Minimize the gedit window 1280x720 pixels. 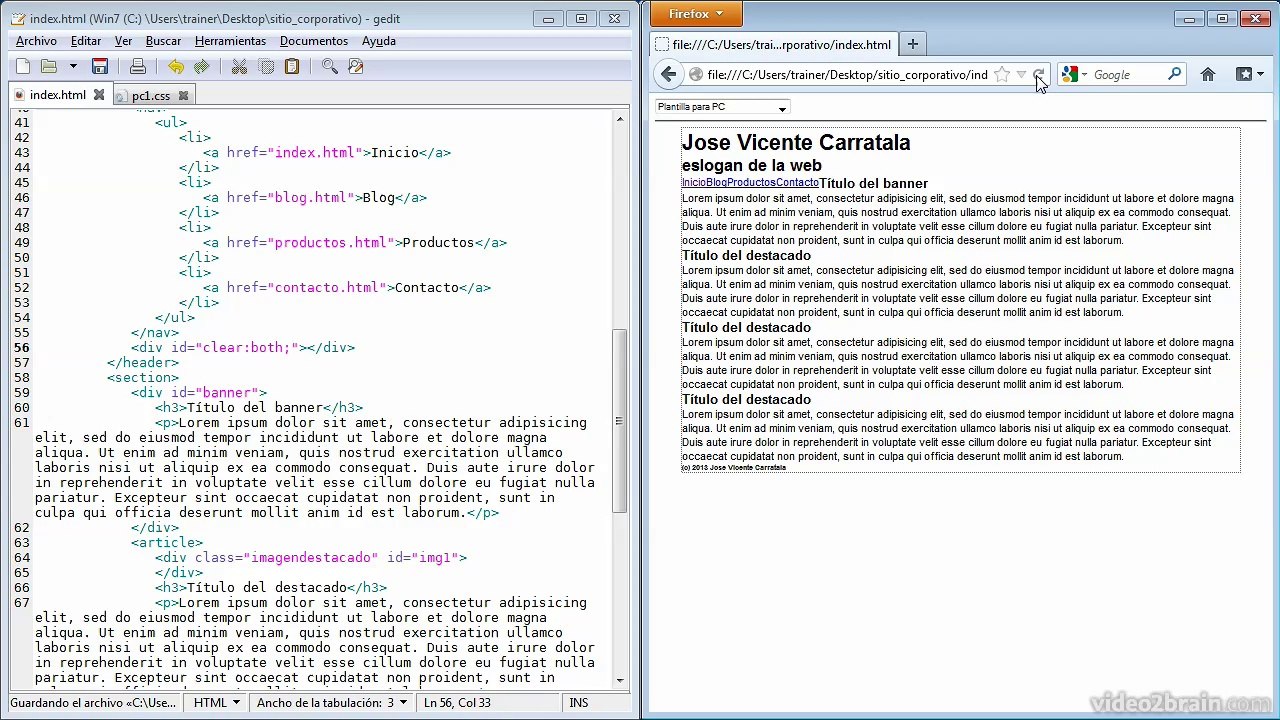(548, 18)
